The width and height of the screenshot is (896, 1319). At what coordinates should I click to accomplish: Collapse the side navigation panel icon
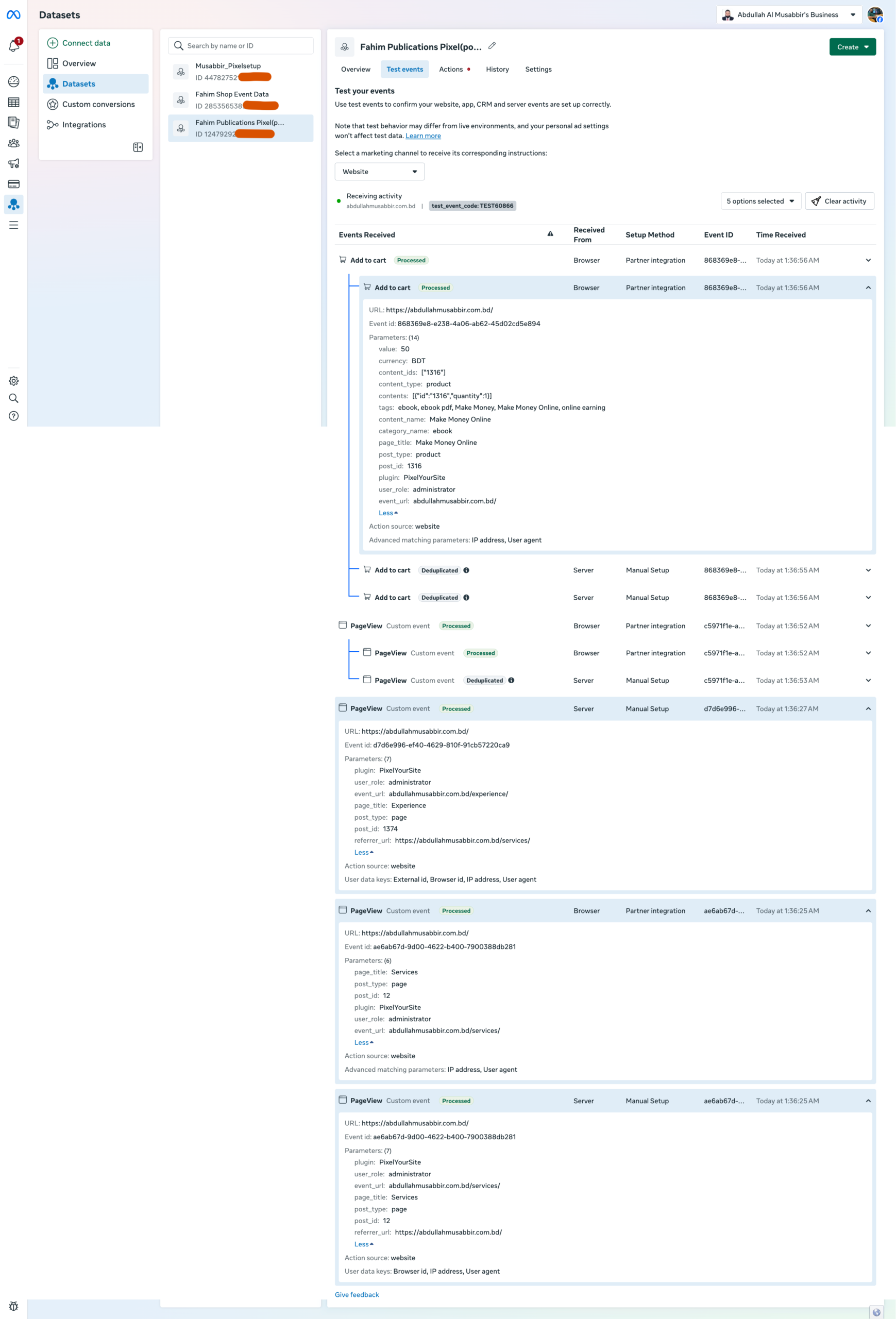138,147
